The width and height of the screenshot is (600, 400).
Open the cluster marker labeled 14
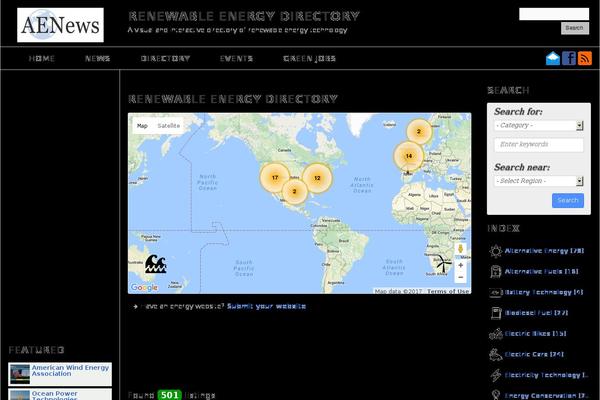[408, 156]
